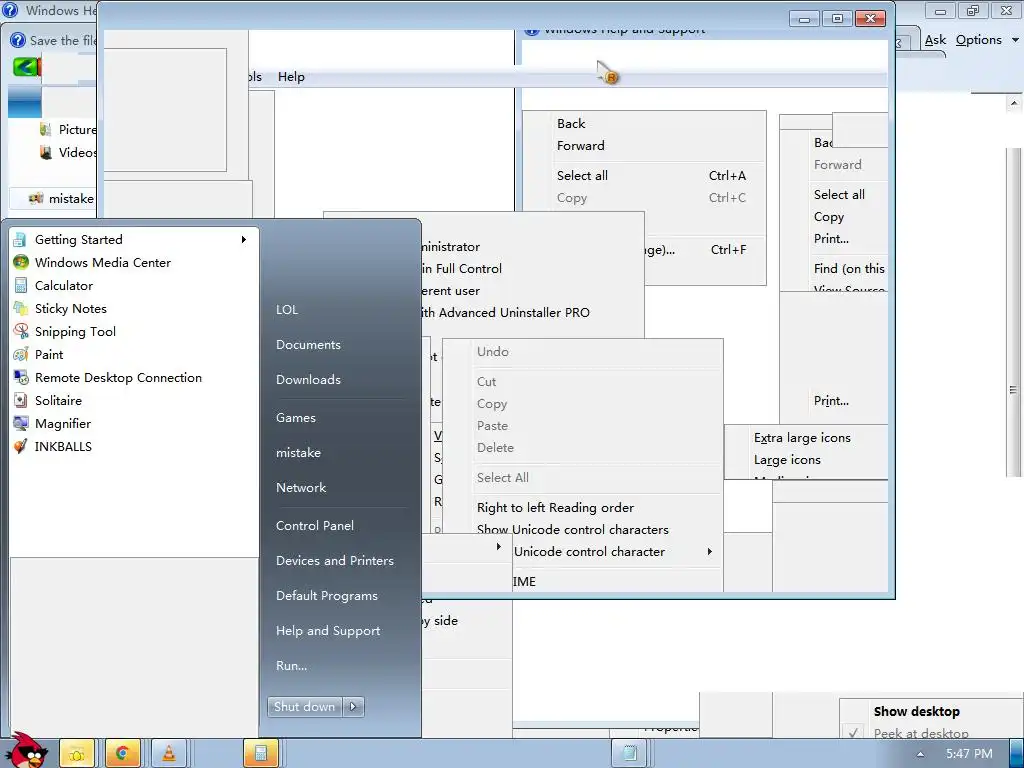Click the Help window vertical scrollbar thumb

(x=1014, y=312)
